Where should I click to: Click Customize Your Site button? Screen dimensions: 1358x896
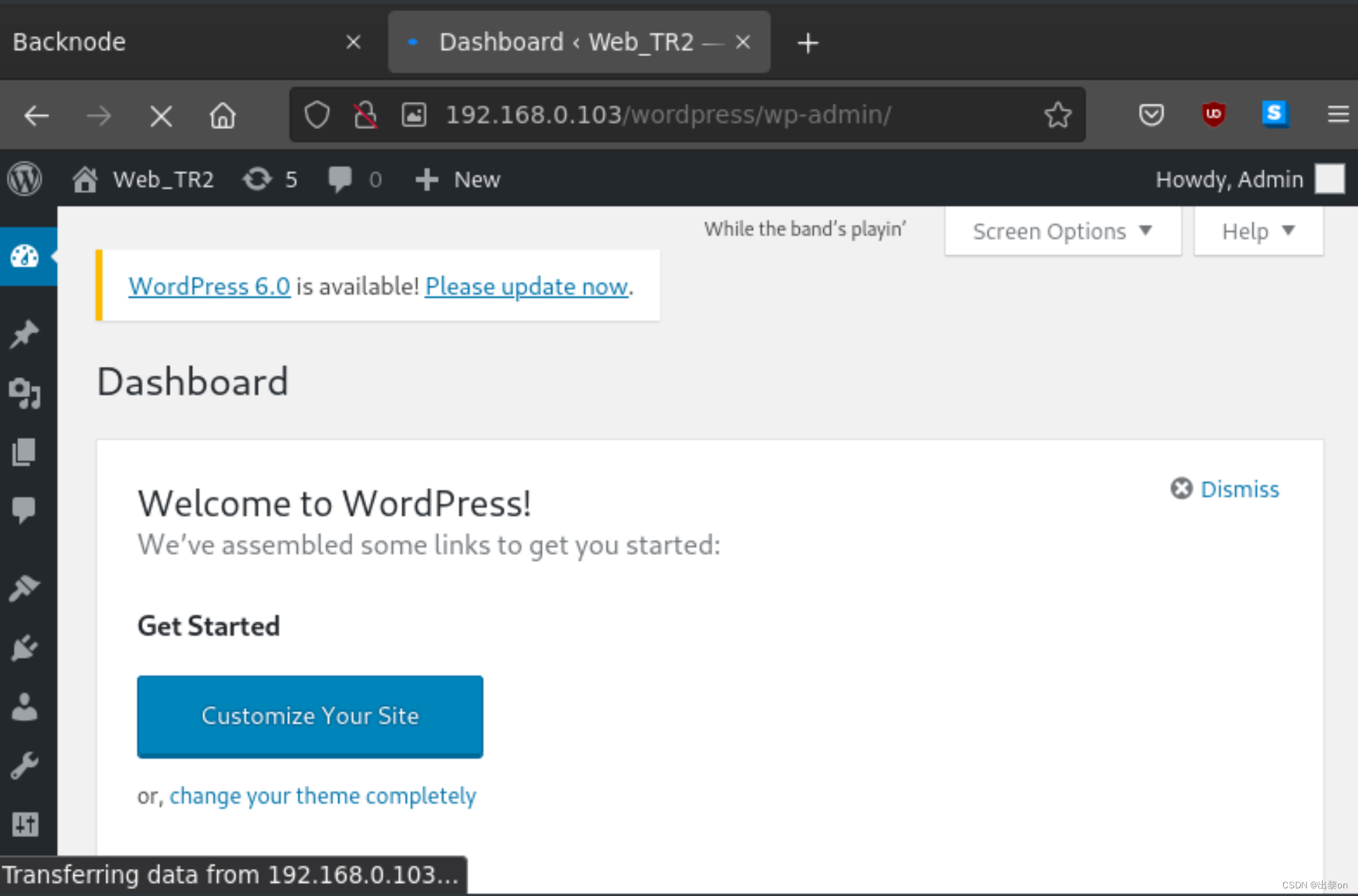(x=310, y=716)
